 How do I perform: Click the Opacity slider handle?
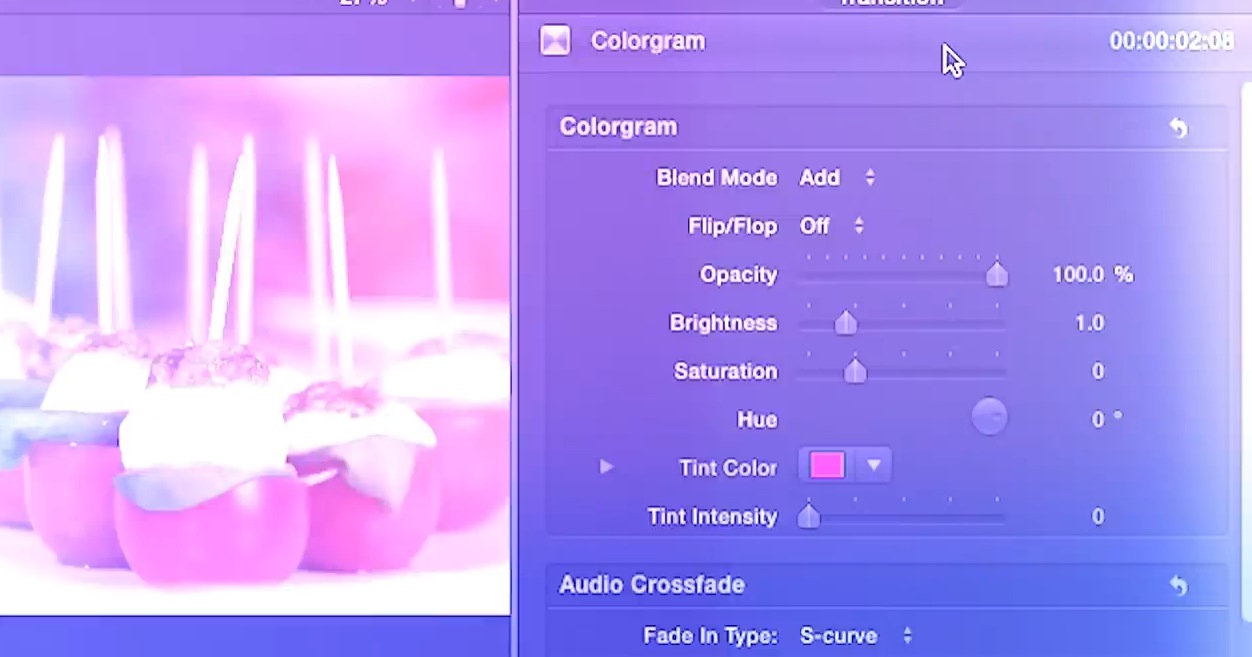(x=996, y=275)
